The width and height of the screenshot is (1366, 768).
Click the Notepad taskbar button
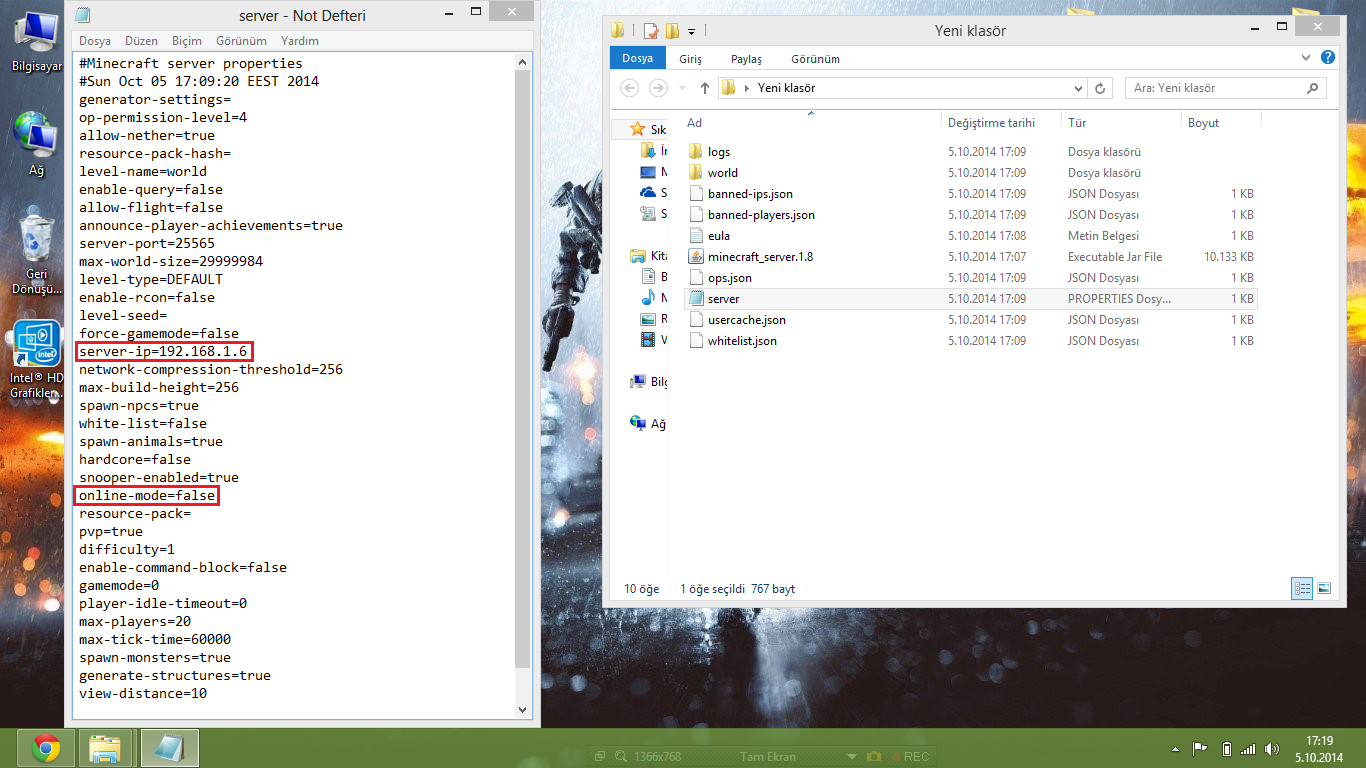point(168,748)
